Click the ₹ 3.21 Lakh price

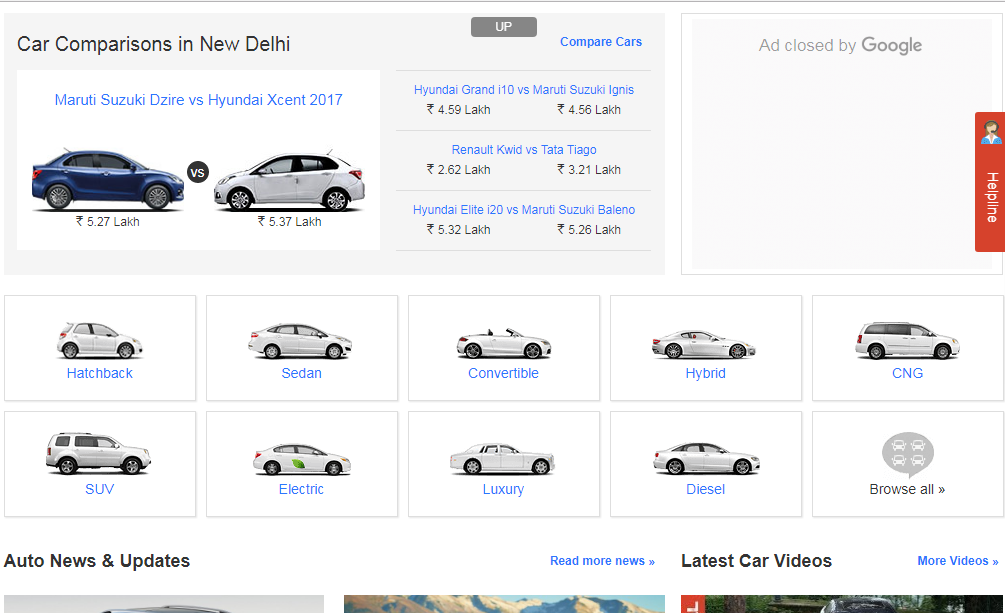click(589, 170)
